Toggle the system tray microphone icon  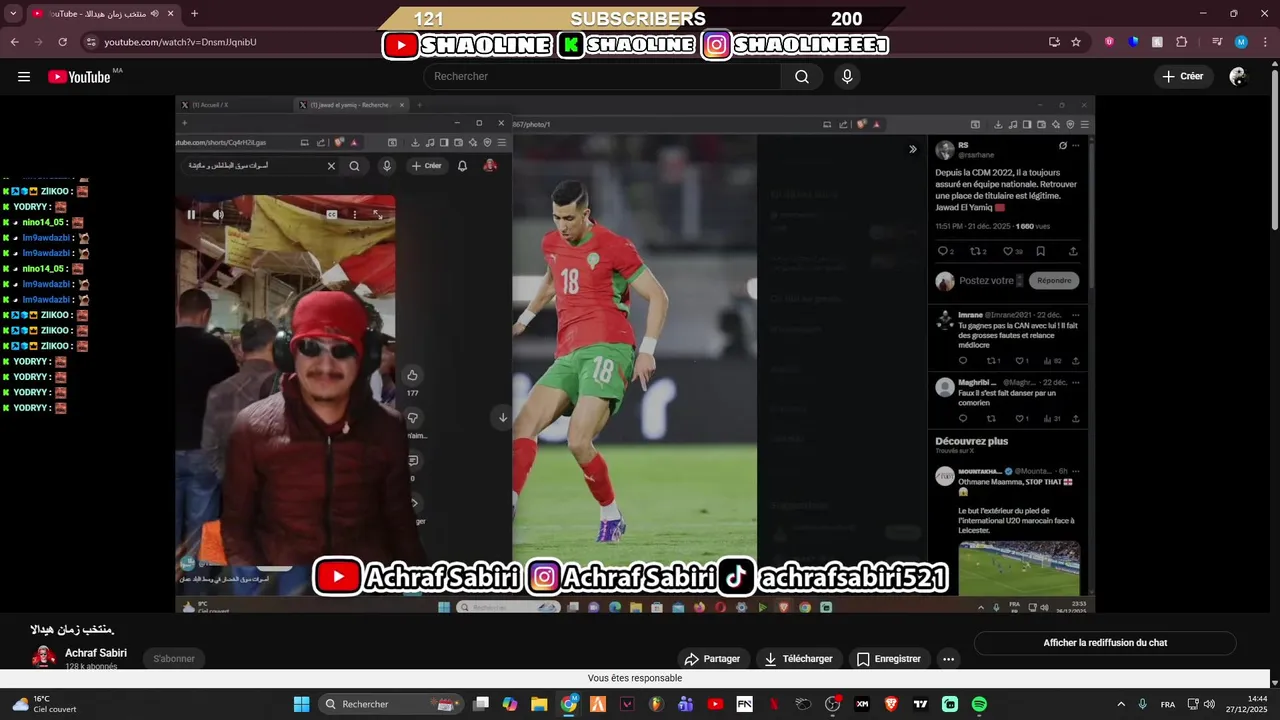[x=1142, y=704]
